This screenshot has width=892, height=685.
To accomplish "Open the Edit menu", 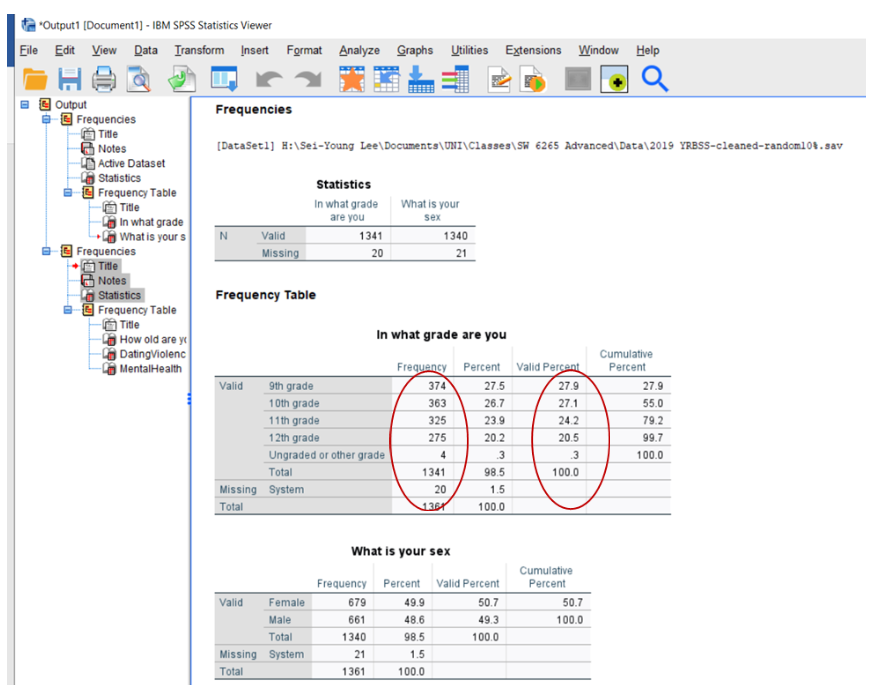I will tap(65, 50).
